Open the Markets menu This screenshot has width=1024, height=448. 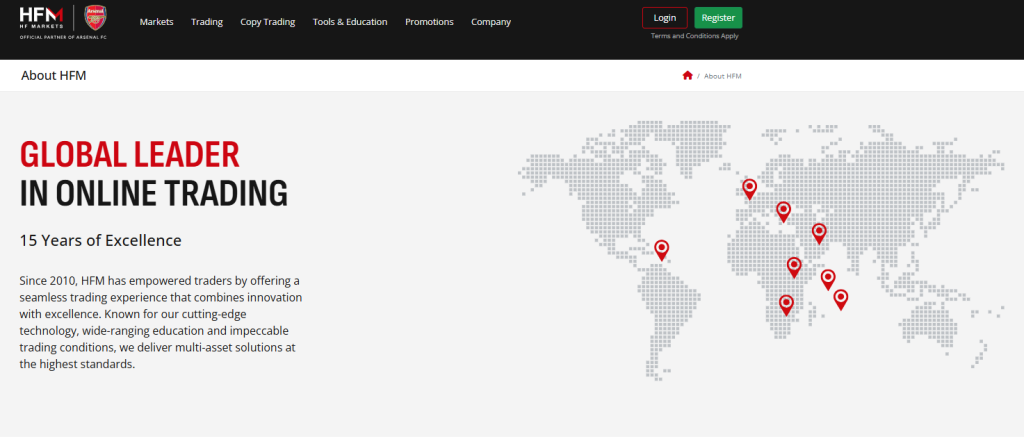tap(157, 22)
